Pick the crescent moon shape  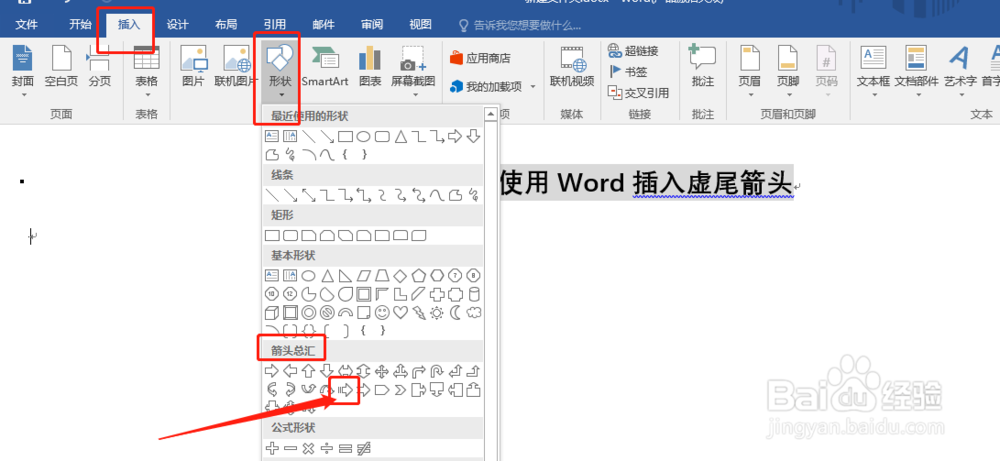(455, 312)
